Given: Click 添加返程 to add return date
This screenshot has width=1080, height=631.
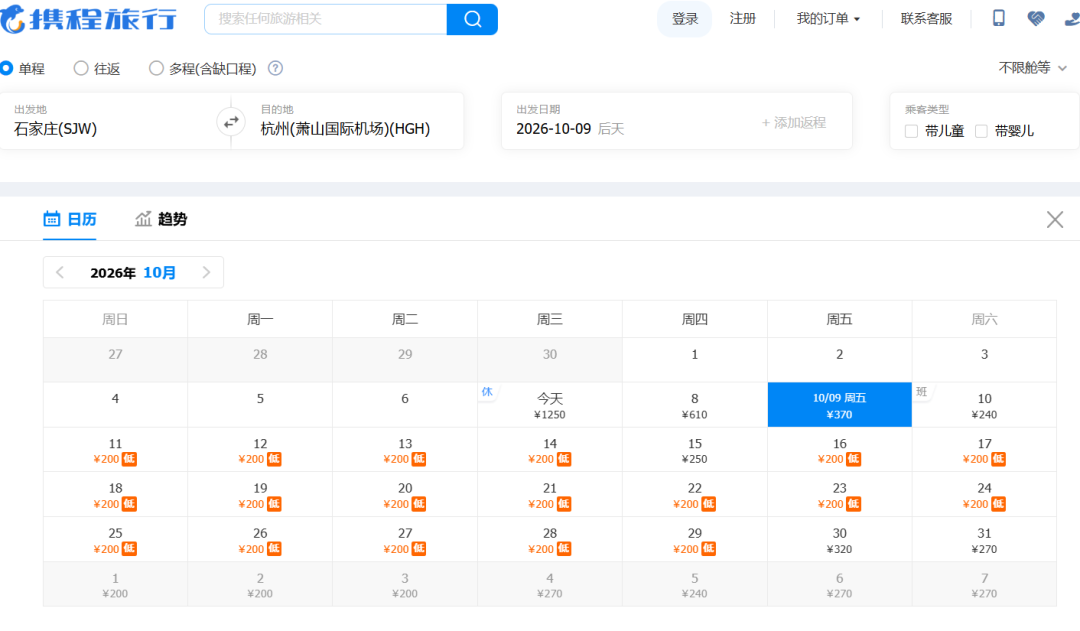Looking at the screenshot, I should (x=793, y=123).
